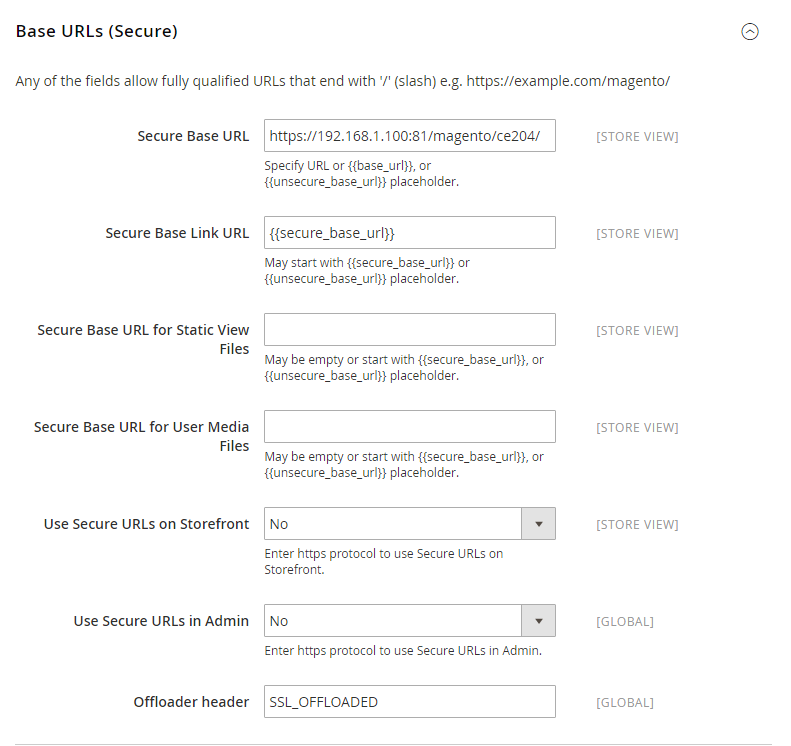
Task: Edit the Secure Base URL field
Action: tap(410, 136)
